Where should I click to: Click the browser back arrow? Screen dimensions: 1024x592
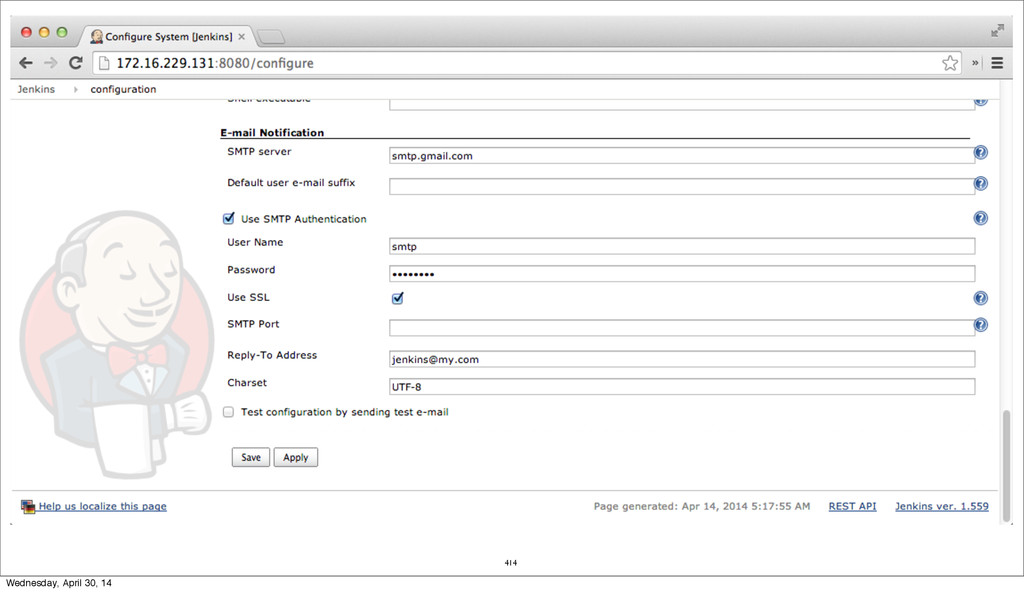click(25, 63)
